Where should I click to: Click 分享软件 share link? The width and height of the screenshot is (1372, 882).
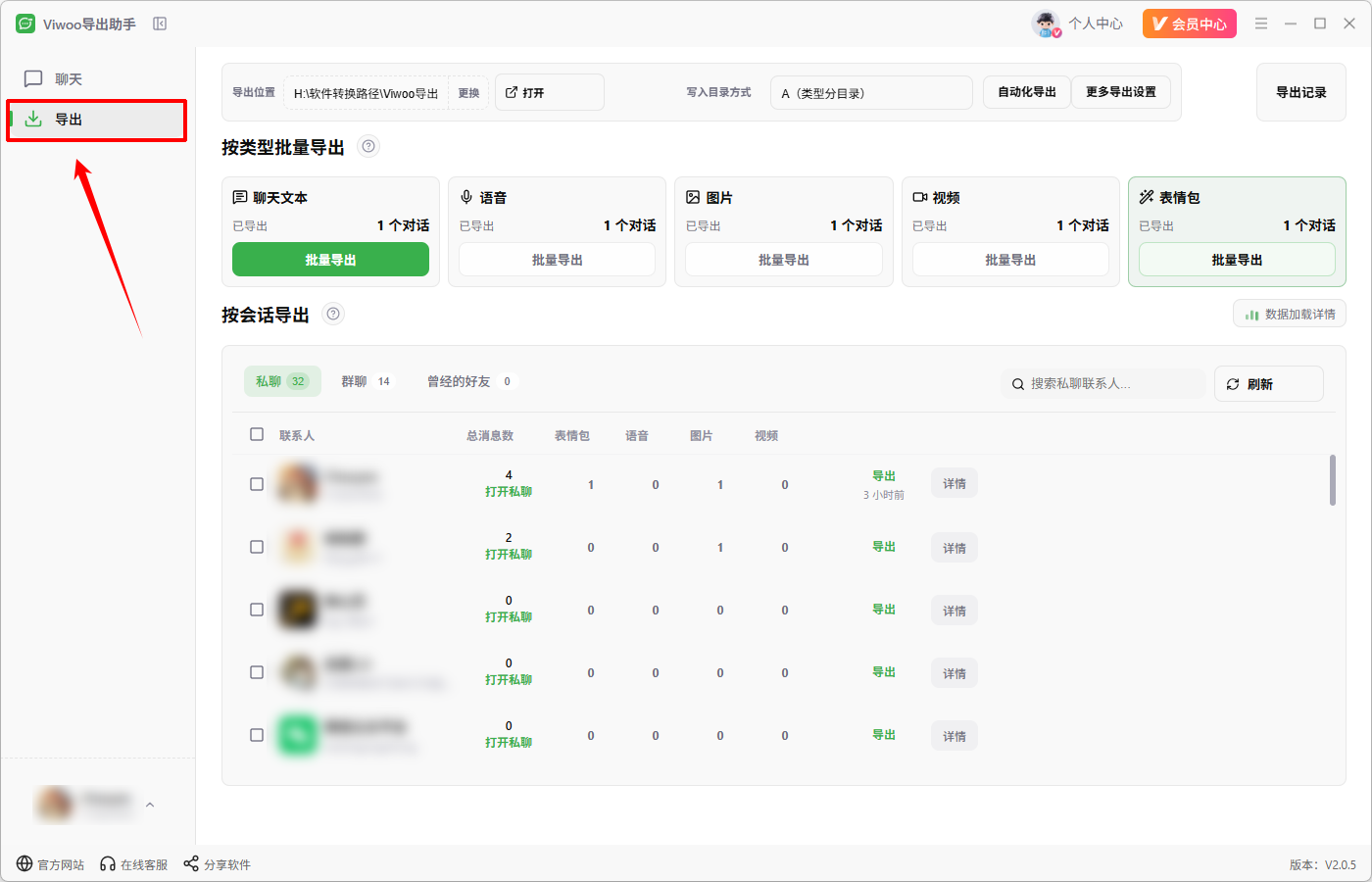point(218,864)
